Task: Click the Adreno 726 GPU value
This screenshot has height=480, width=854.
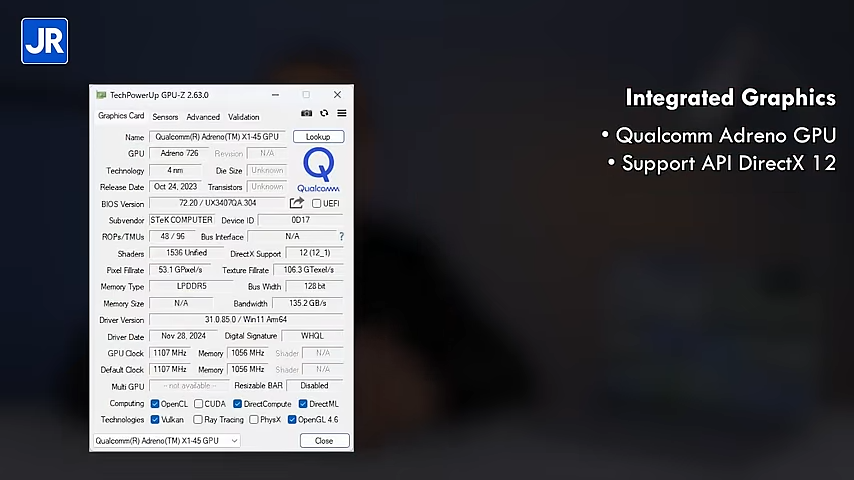Action: (x=179, y=154)
